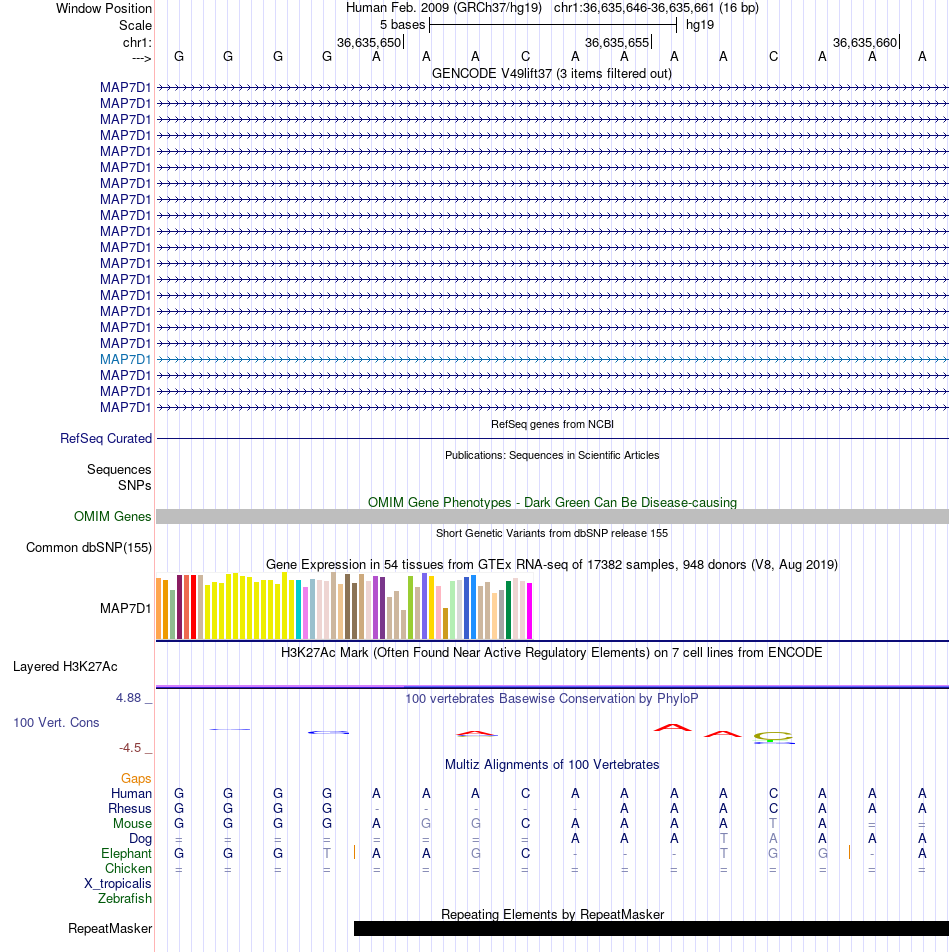Click the 100 Vert. Cons track label
950x952 pixels.
56,722
